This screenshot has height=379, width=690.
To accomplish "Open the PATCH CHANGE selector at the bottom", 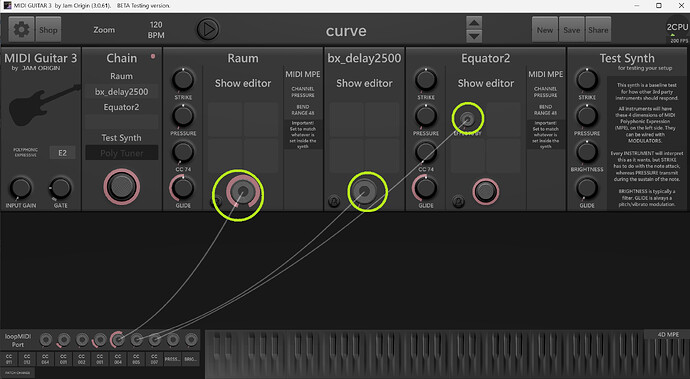I will (x=18, y=372).
